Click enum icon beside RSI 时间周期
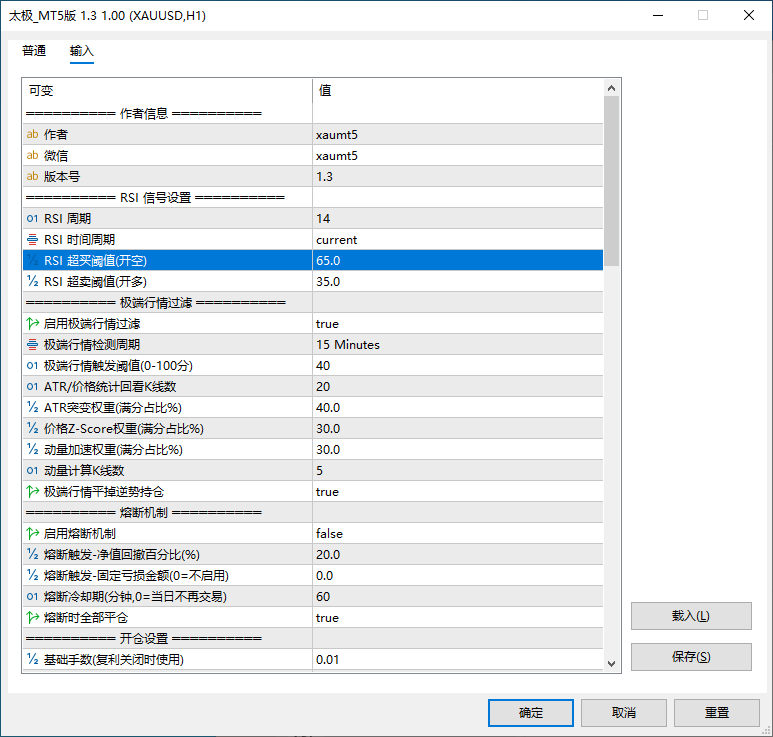Screen dimensions: 773x737 [33, 240]
